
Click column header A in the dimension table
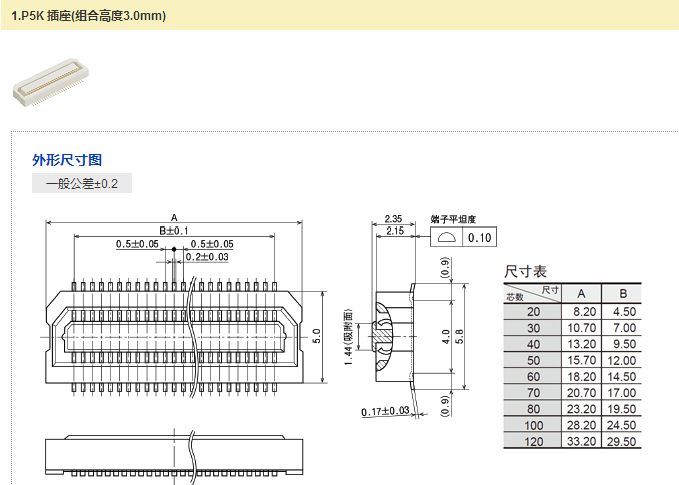pos(581,293)
